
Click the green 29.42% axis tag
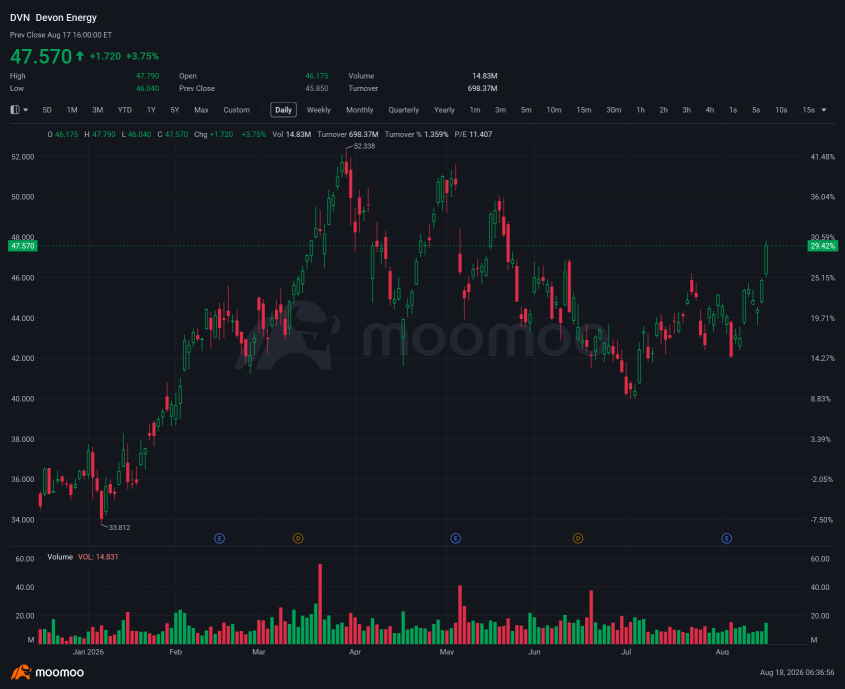click(x=822, y=246)
